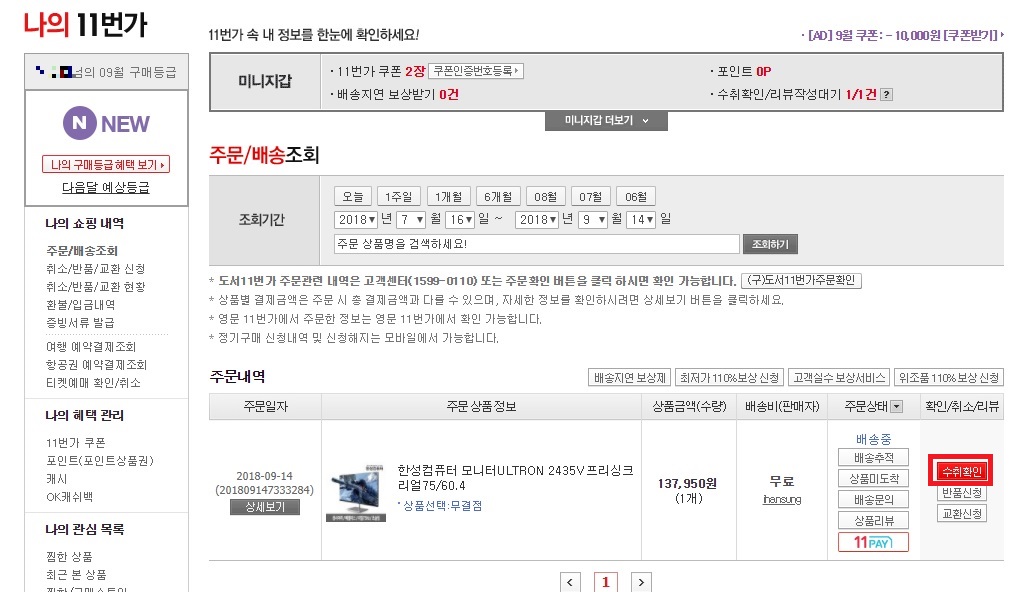This screenshot has width=1010, height=592.
Task: Open the 한성컴퓨터 모니터 product name link
Action: pyautogui.click(x=515, y=478)
